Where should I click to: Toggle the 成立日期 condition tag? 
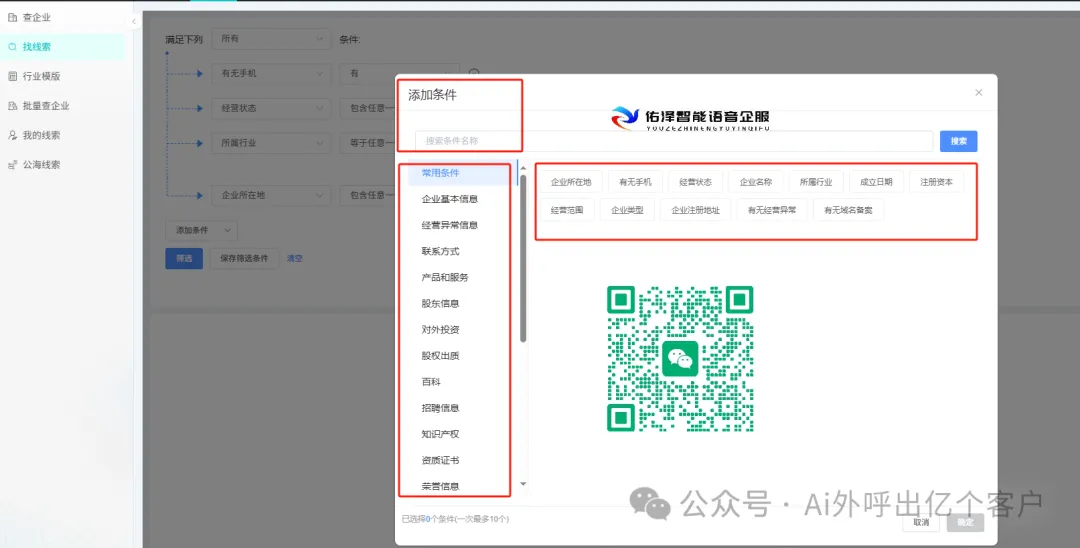pos(876,182)
